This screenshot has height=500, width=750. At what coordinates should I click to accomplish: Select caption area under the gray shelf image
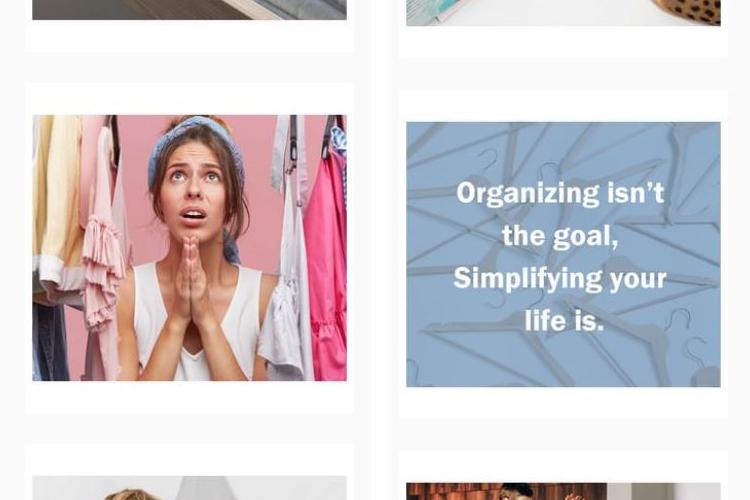click(x=189, y=35)
